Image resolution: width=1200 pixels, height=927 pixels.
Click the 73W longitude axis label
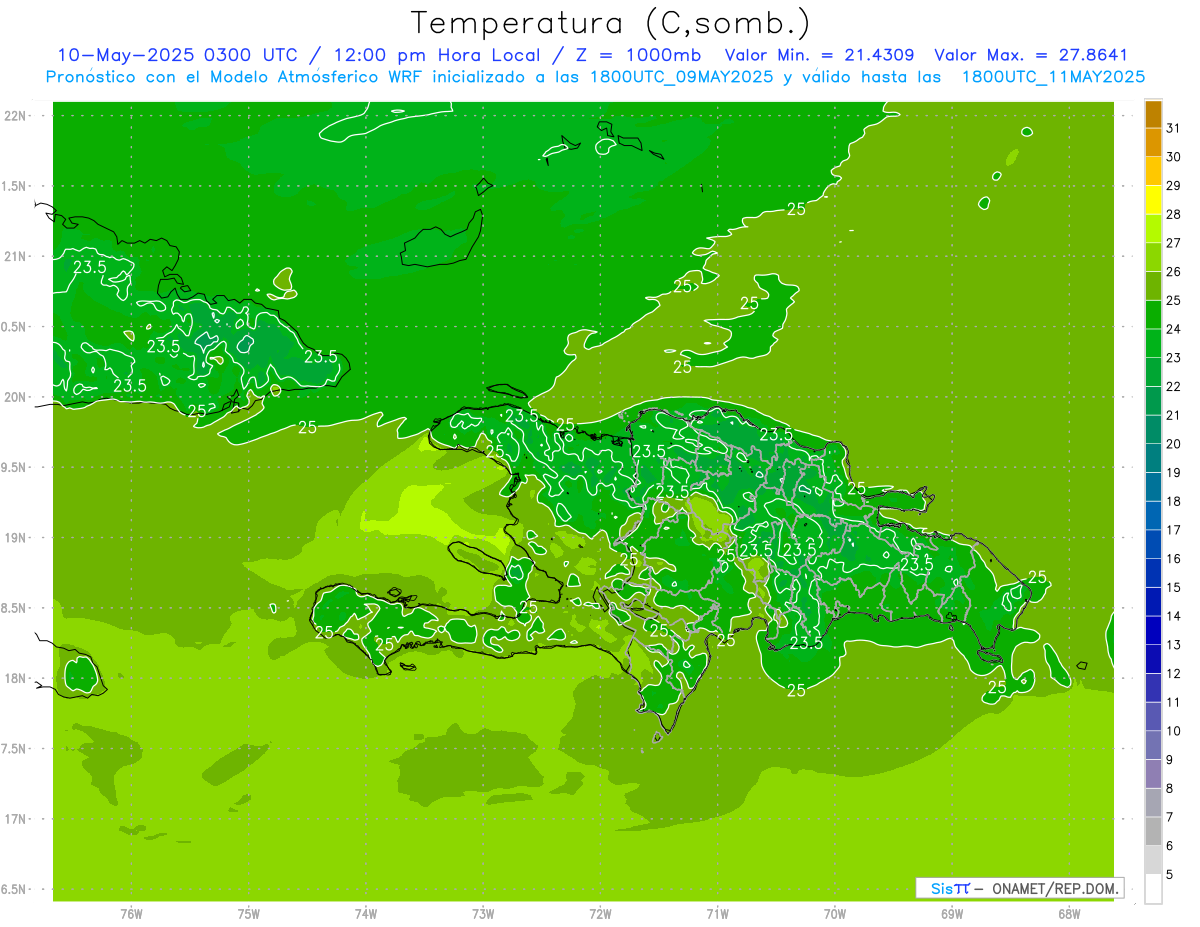coord(483,914)
